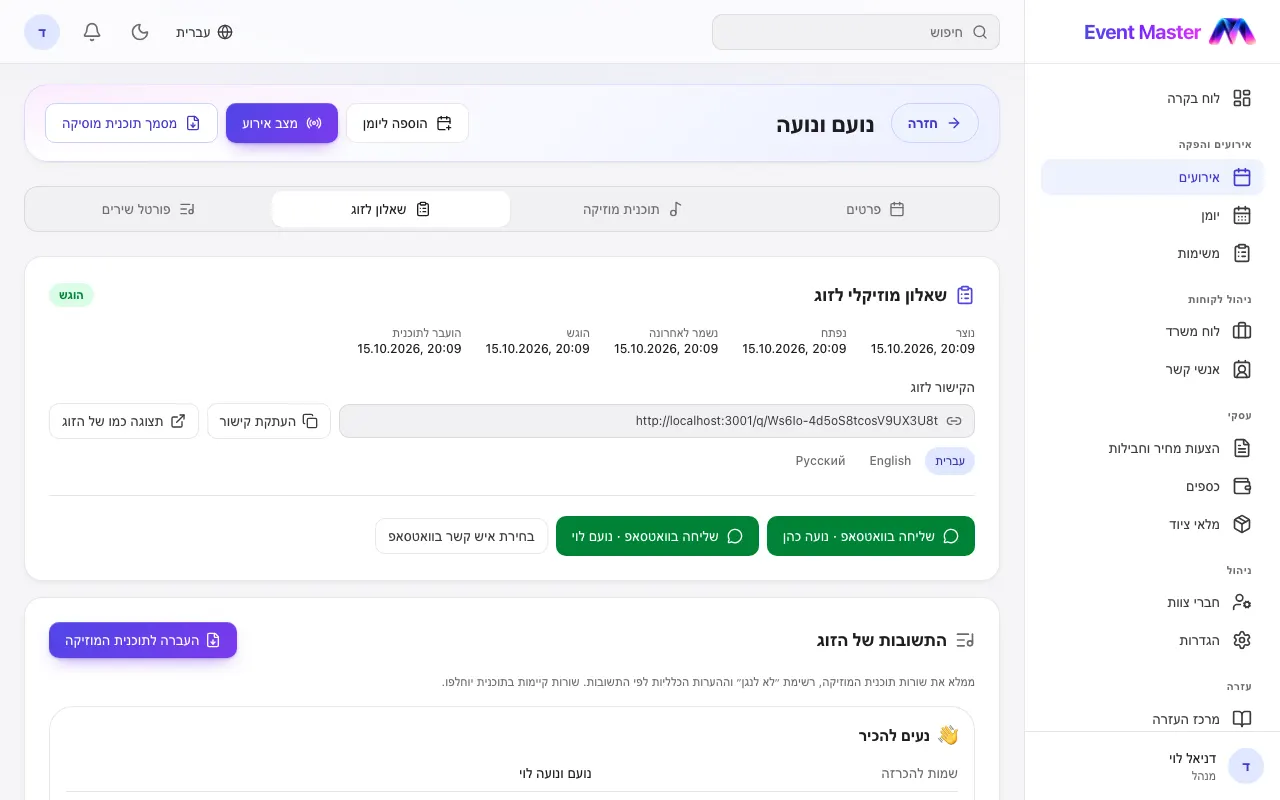Open חברי צוות team in sidebar
The height and width of the screenshot is (800, 1280).
(x=1152, y=602)
